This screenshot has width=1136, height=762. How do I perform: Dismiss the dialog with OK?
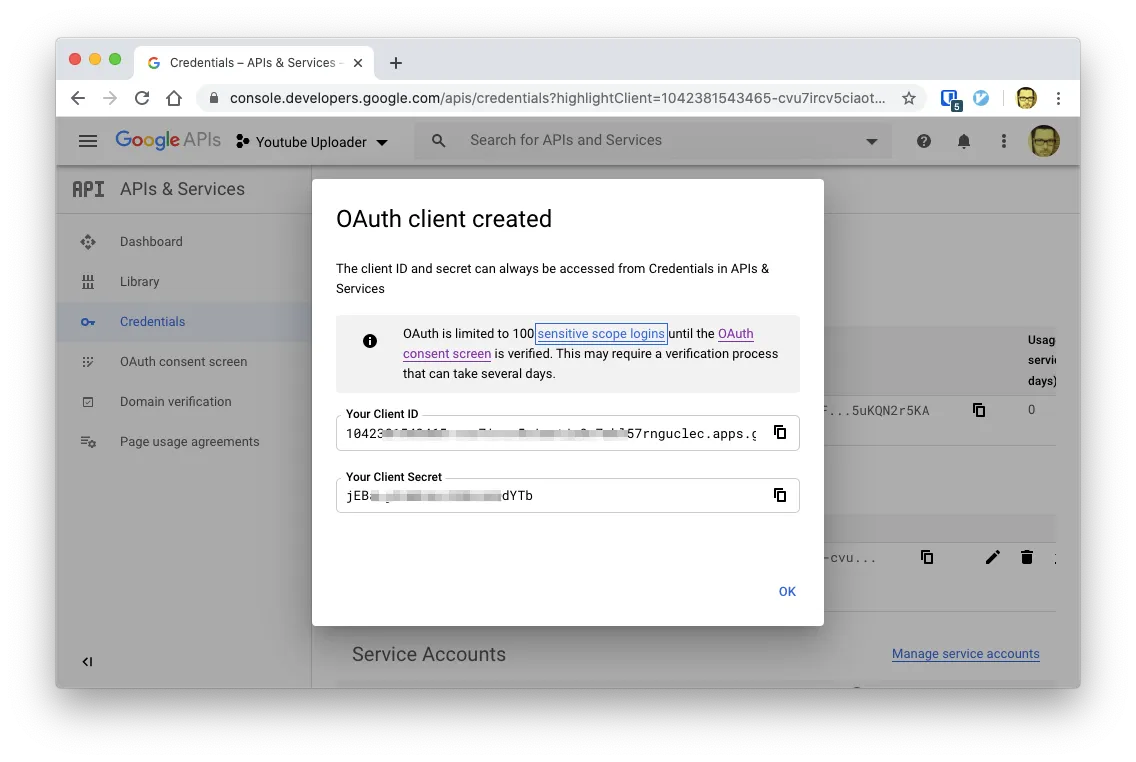(x=787, y=592)
